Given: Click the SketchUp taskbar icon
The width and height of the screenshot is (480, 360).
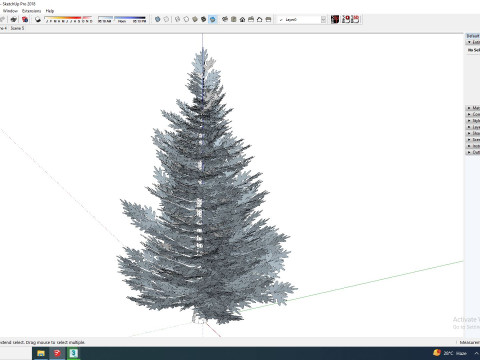Looking at the screenshot, I should coord(57,353).
